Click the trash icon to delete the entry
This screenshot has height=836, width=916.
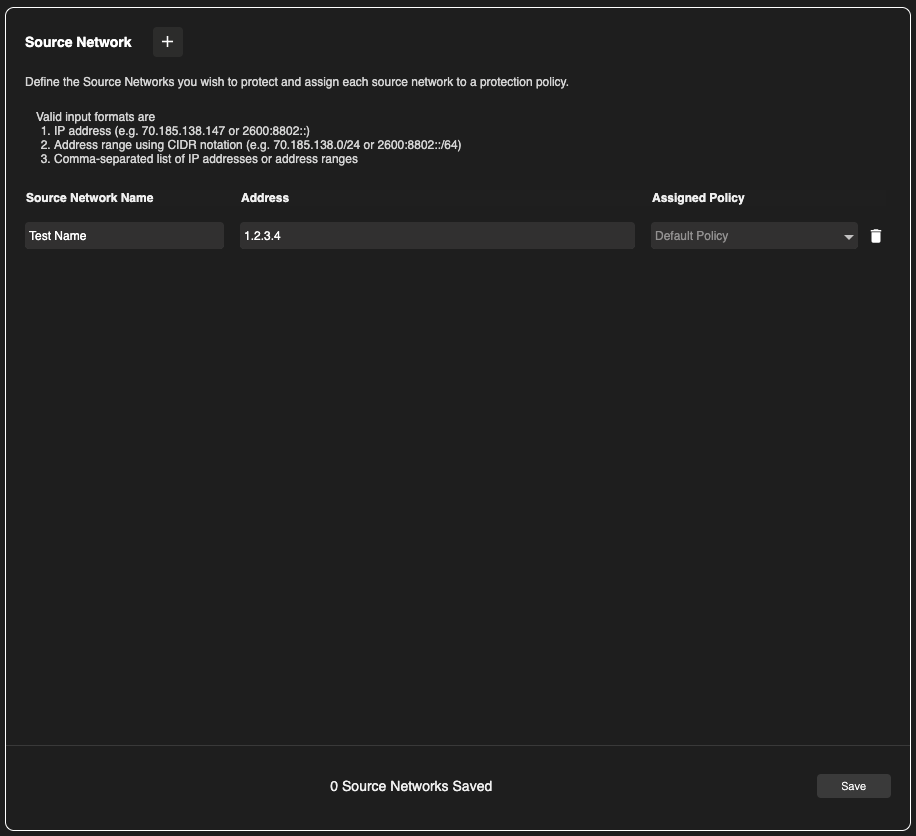click(876, 235)
